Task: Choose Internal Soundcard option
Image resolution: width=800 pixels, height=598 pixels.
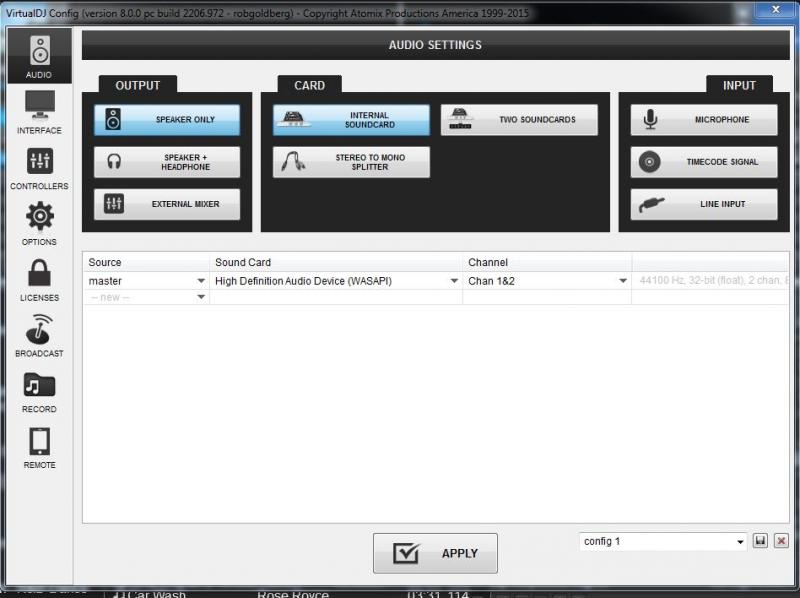Action: 351,120
